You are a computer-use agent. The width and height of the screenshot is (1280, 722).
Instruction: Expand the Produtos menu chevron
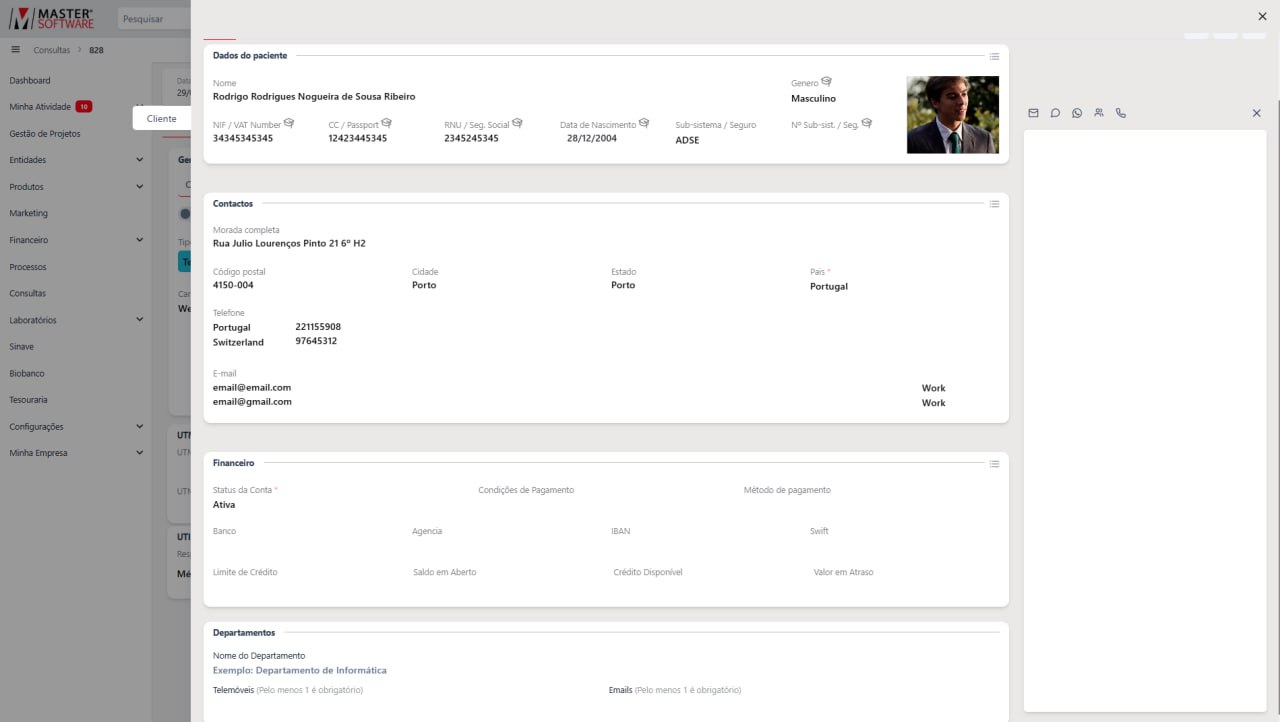[139, 187]
